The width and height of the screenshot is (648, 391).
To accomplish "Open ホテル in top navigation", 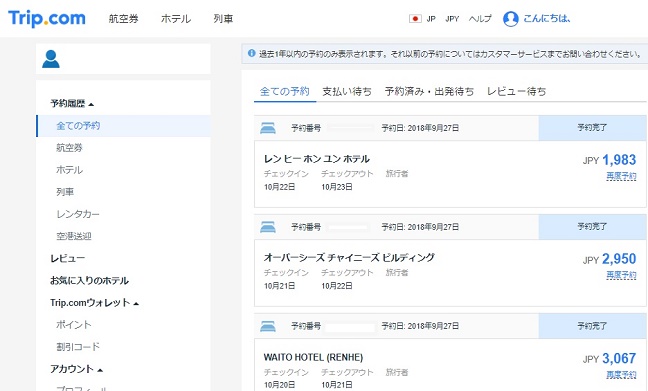I will (176, 19).
